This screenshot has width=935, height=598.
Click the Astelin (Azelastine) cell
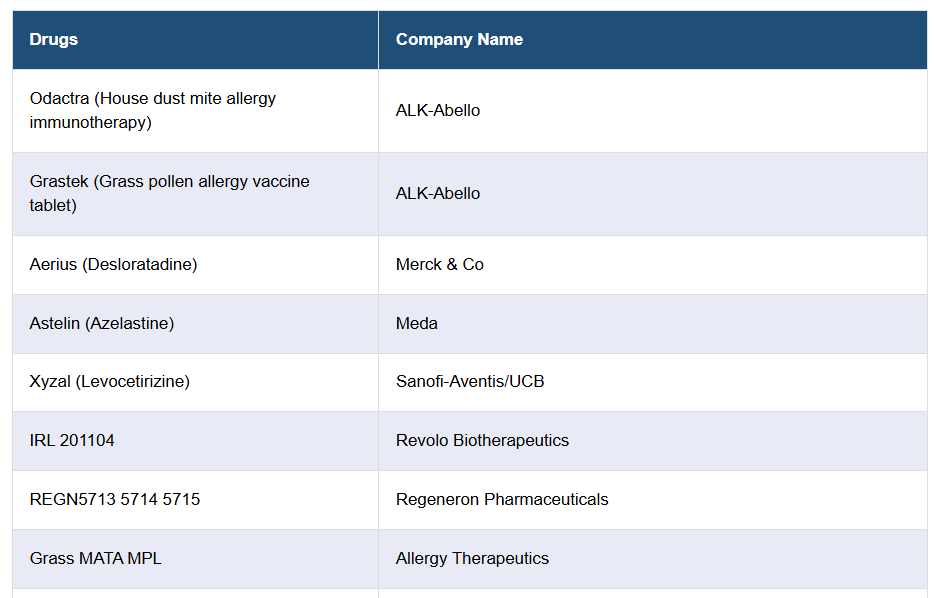point(102,324)
